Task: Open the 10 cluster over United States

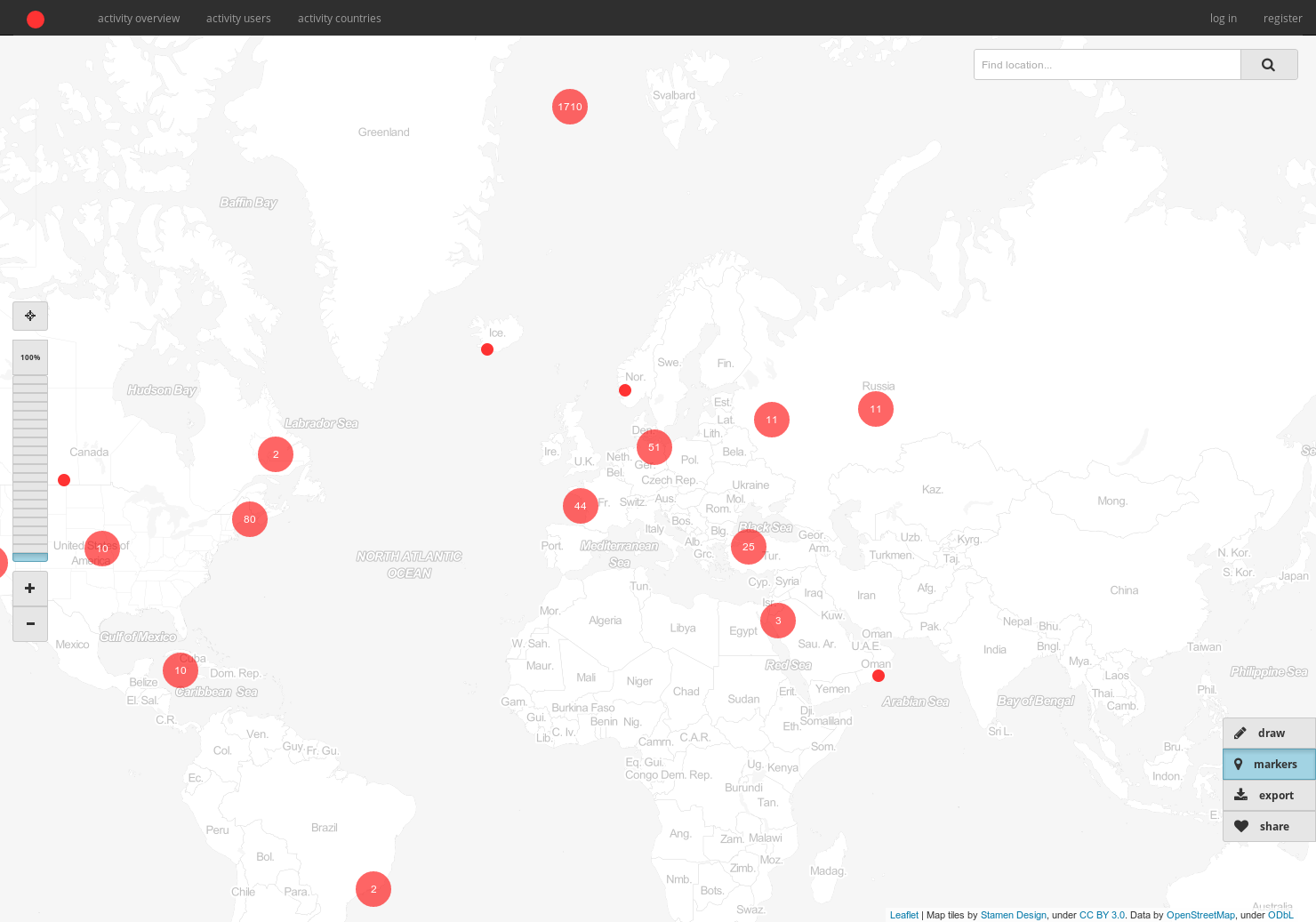Action: [102, 549]
